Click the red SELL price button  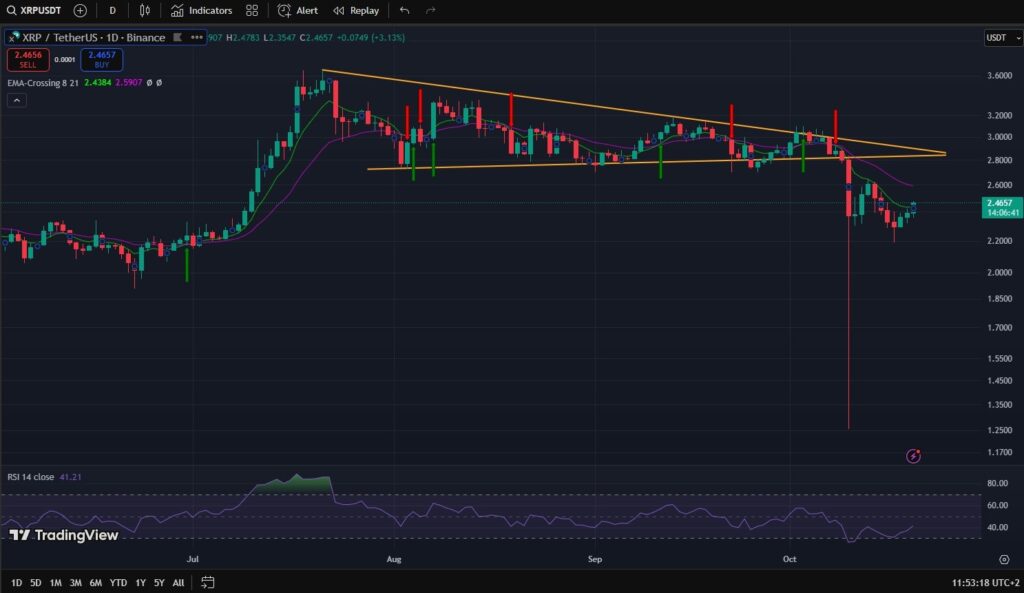[x=27, y=59]
